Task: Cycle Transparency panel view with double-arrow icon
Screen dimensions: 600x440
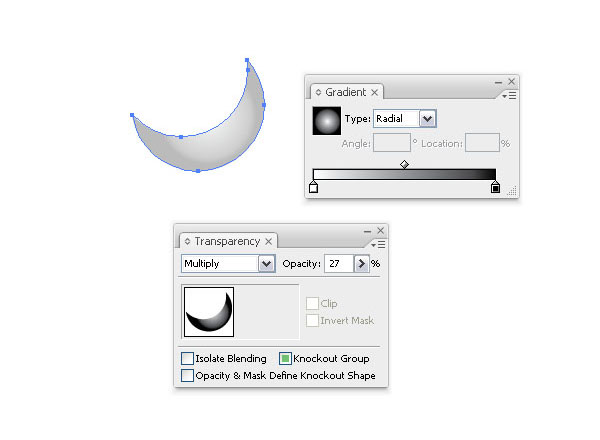Action: 188,241
